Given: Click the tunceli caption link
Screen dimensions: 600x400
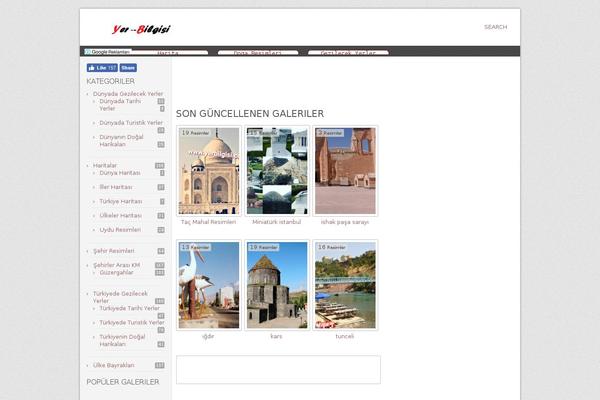Looking at the screenshot, I should click(x=345, y=336).
